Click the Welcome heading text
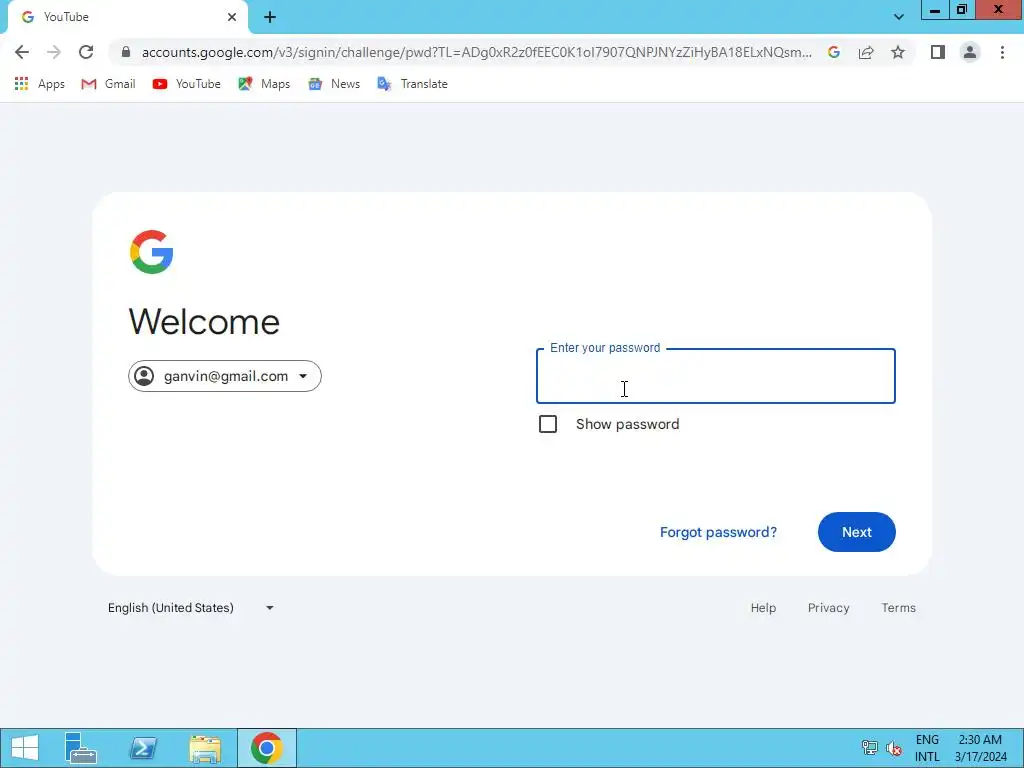The image size is (1024, 768). (x=204, y=322)
